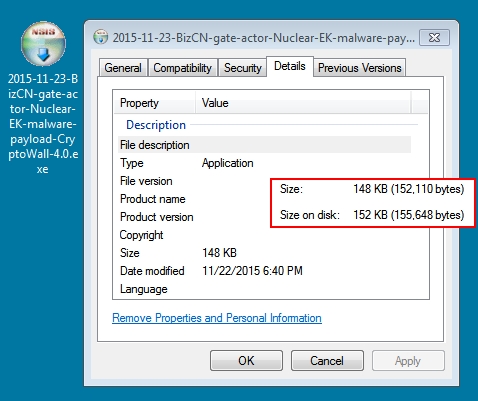
Task: Open the Compatibility tab
Action: 183,68
